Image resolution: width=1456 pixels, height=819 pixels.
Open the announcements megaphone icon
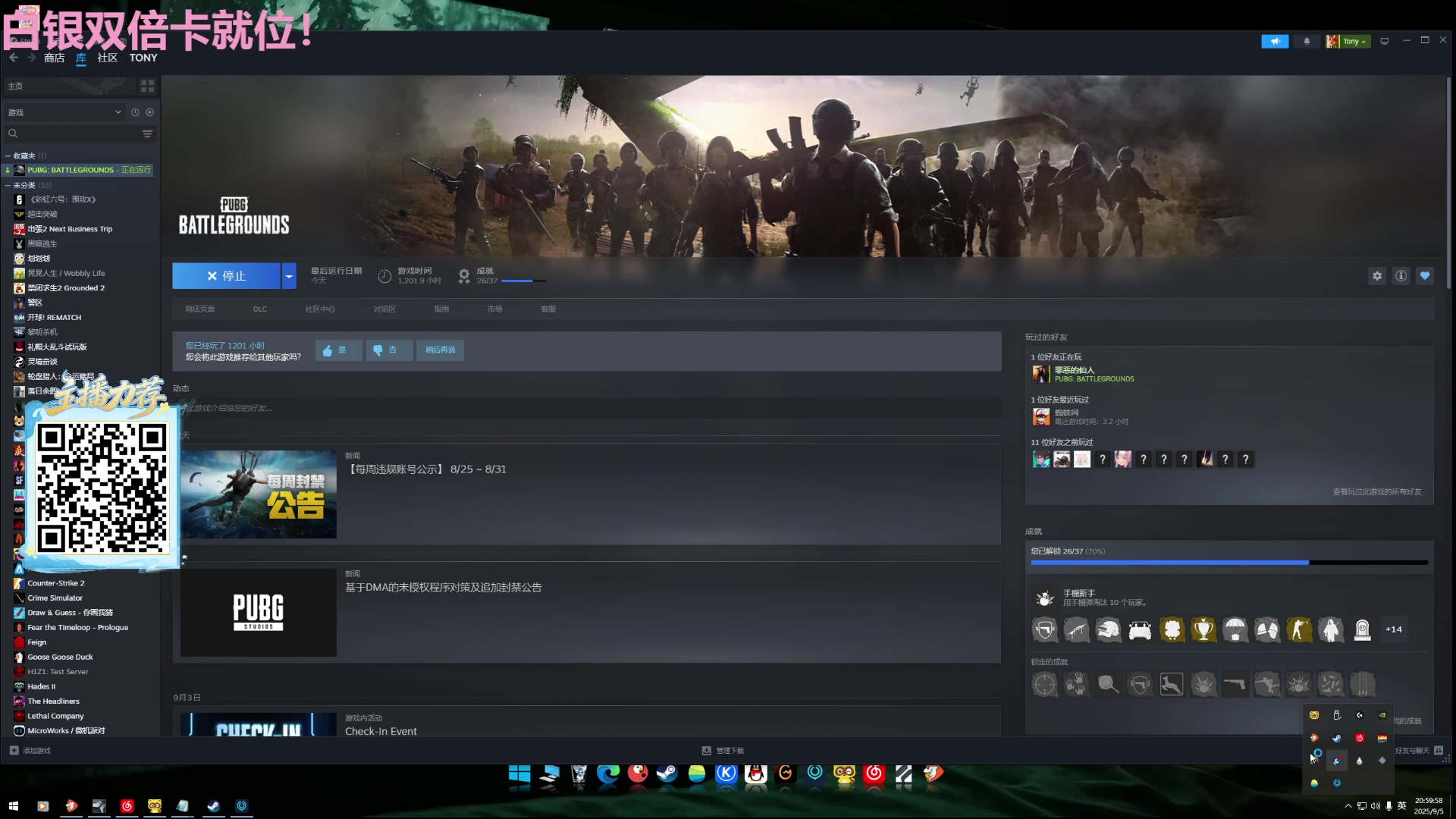point(1275,41)
